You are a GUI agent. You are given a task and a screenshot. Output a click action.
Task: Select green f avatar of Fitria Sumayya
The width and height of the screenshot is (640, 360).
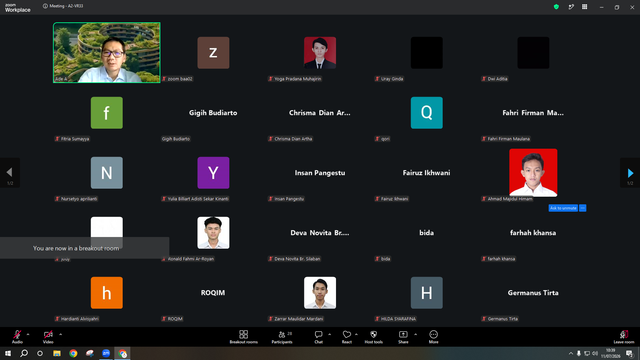tap(107, 113)
